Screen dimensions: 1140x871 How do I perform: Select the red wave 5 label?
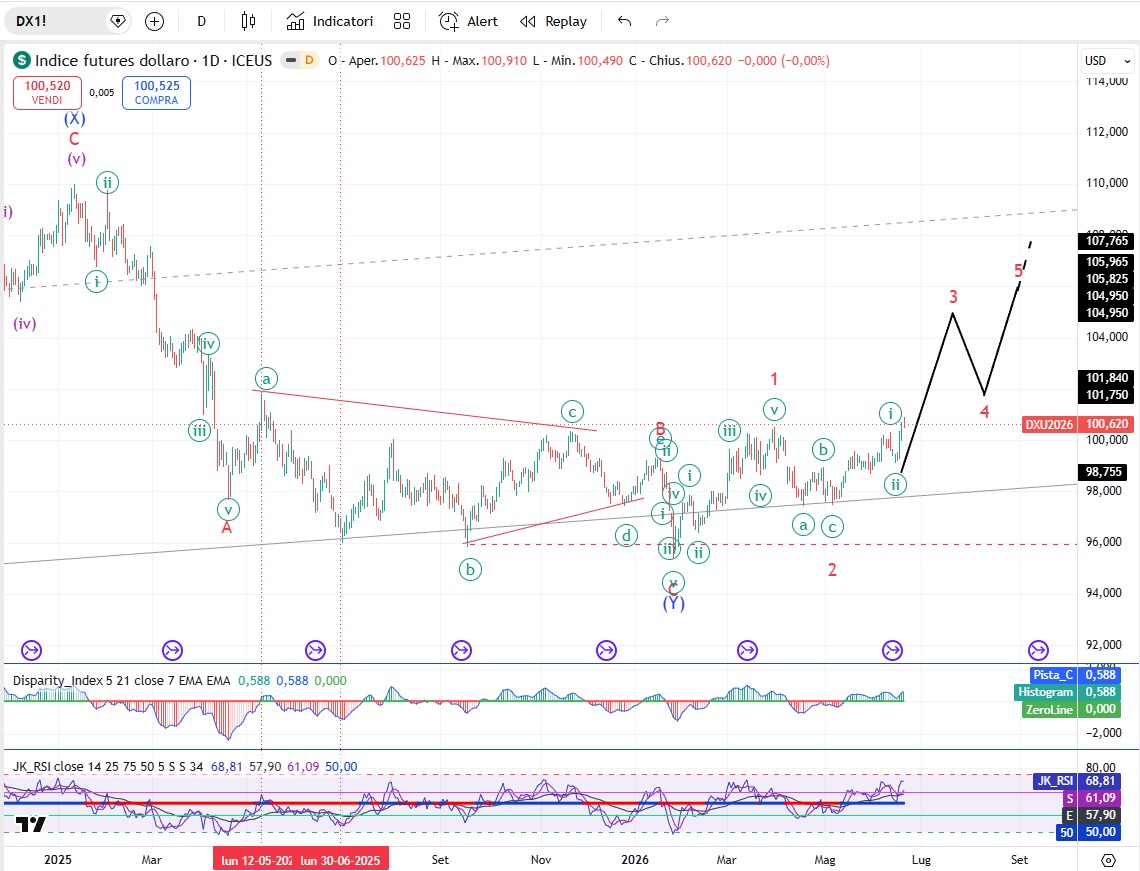pyautogui.click(x=1018, y=271)
